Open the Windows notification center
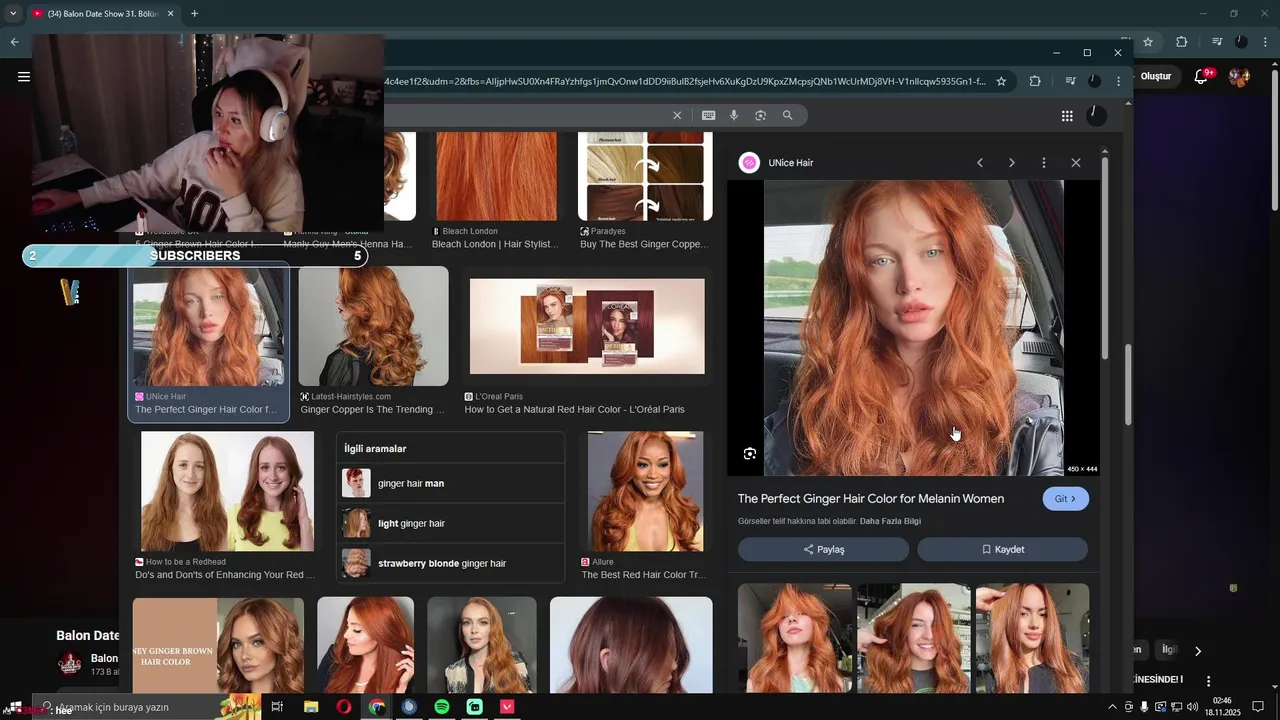The width and height of the screenshot is (1280, 720). 1258,707
